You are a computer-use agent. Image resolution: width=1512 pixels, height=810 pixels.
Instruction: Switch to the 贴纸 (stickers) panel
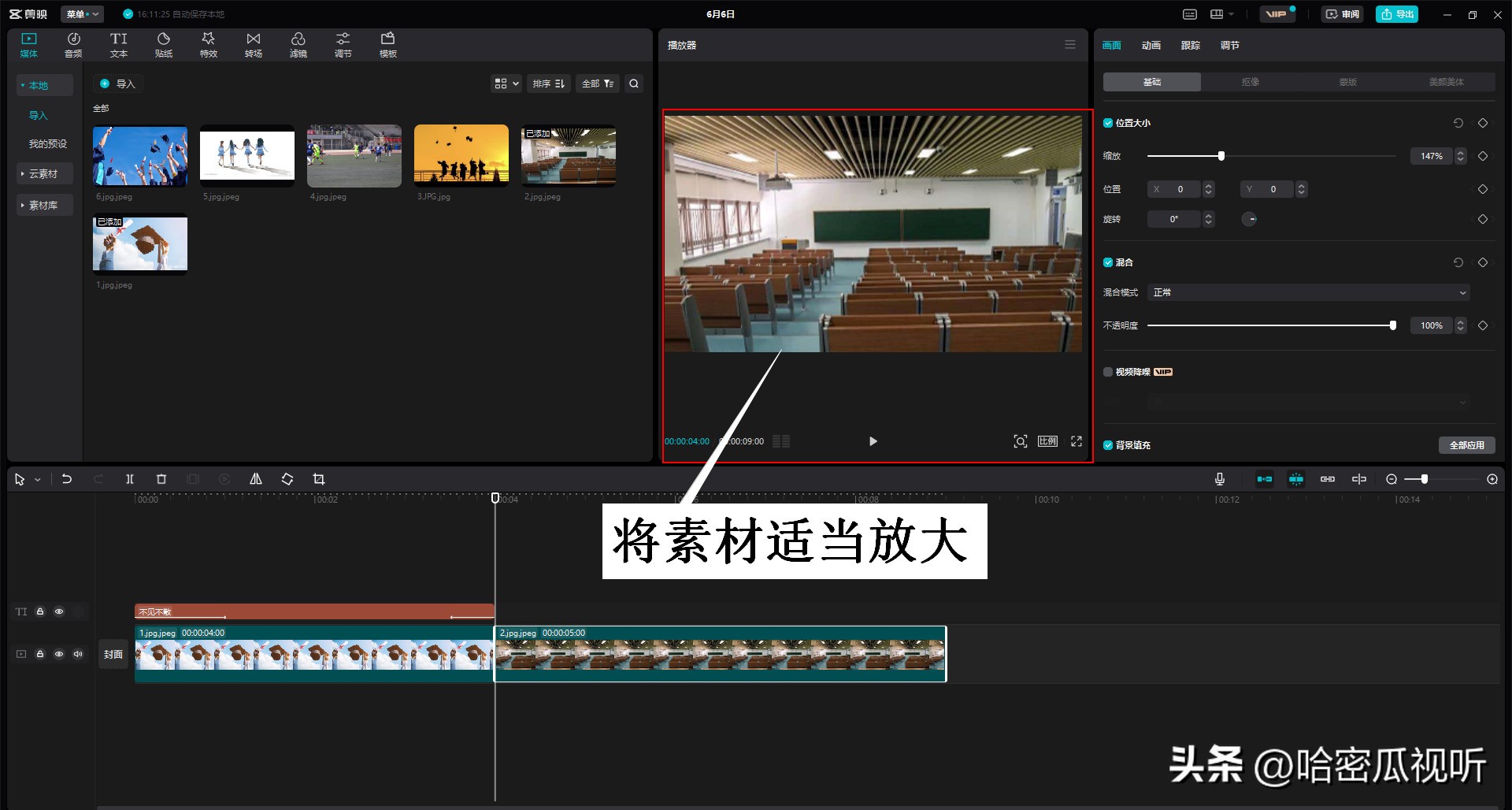[x=163, y=44]
